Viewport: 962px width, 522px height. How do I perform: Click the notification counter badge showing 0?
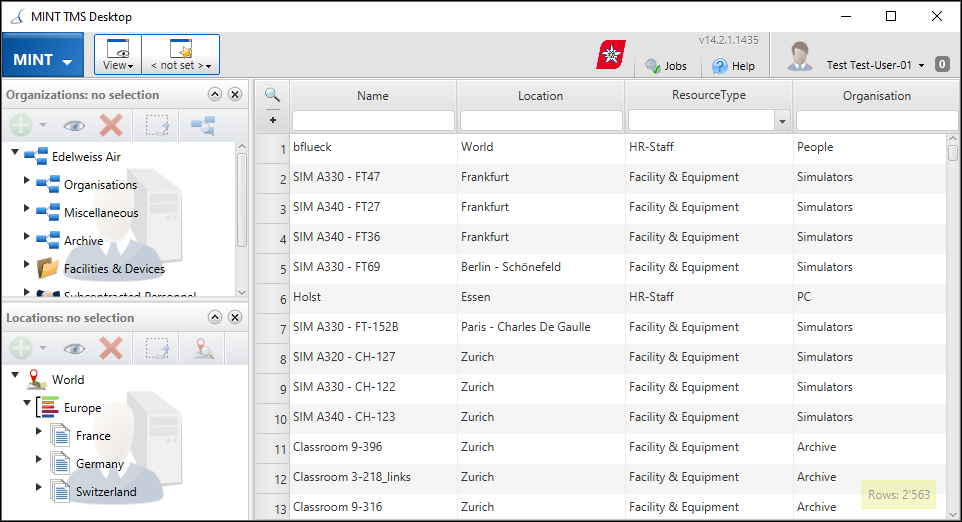click(942, 64)
